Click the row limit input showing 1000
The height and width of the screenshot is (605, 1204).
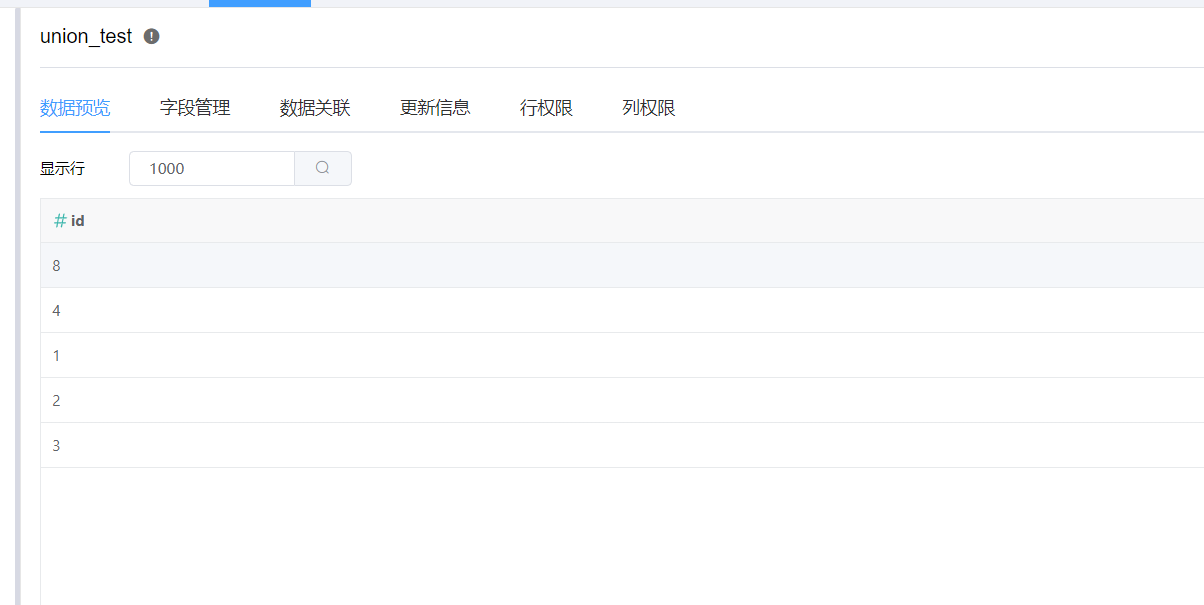coord(211,168)
